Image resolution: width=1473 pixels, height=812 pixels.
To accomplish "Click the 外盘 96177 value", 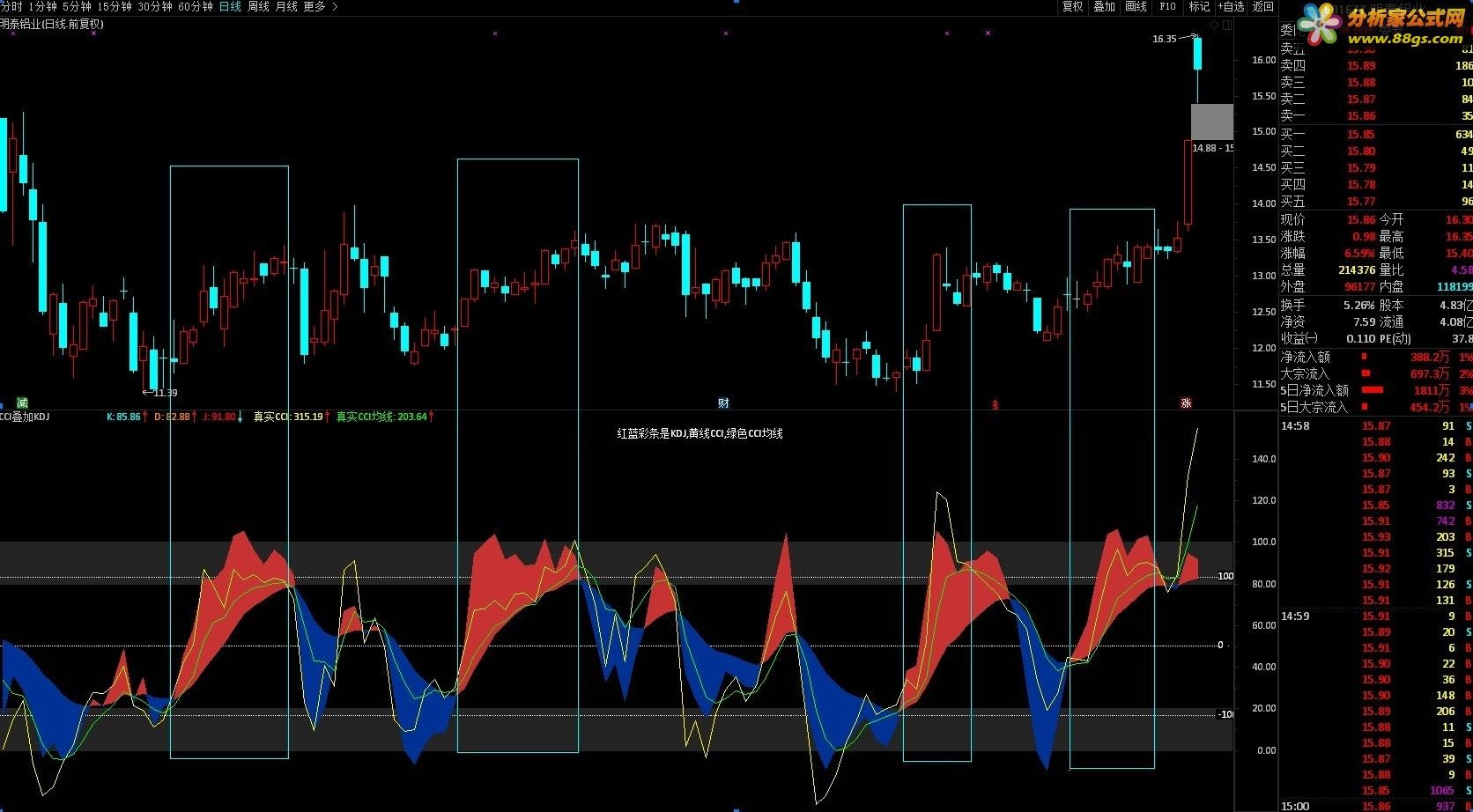I will tap(1360, 286).
